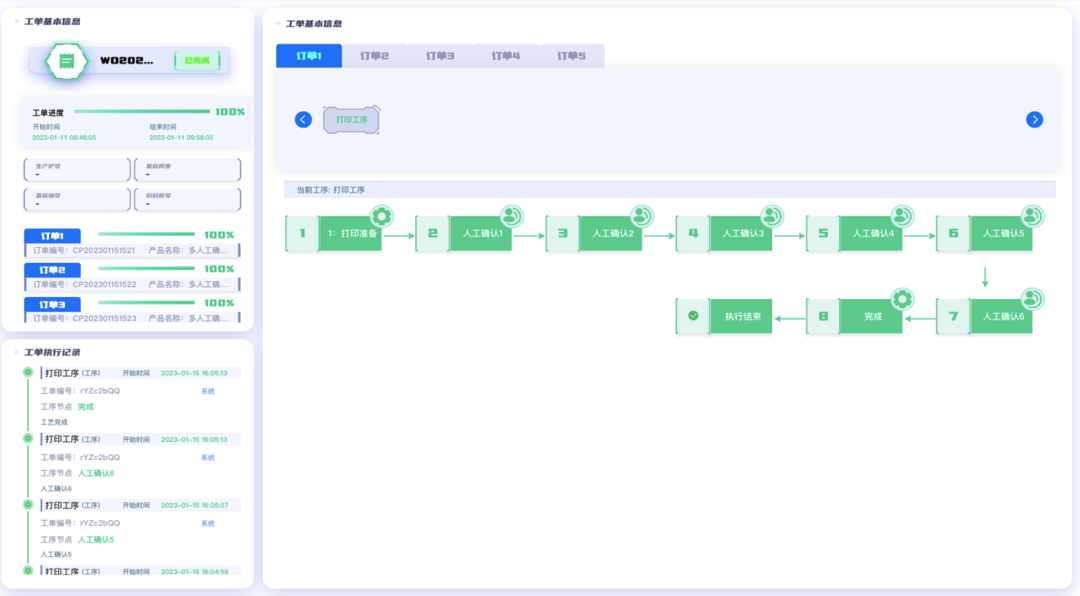Click order number CP202301151522 row
Image resolution: width=1080 pixels, height=596 pixels.
click(x=132, y=284)
